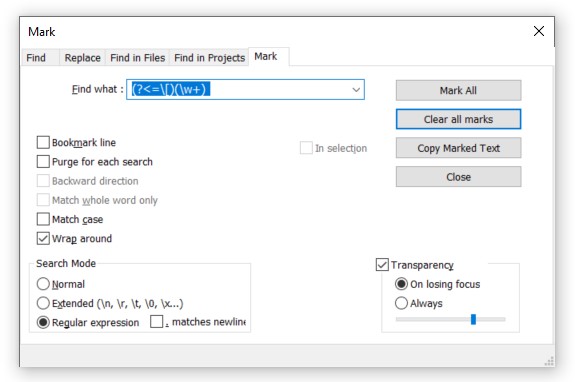575x382 pixels.
Task: Select the Find in Files tab
Action: [138, 58]
